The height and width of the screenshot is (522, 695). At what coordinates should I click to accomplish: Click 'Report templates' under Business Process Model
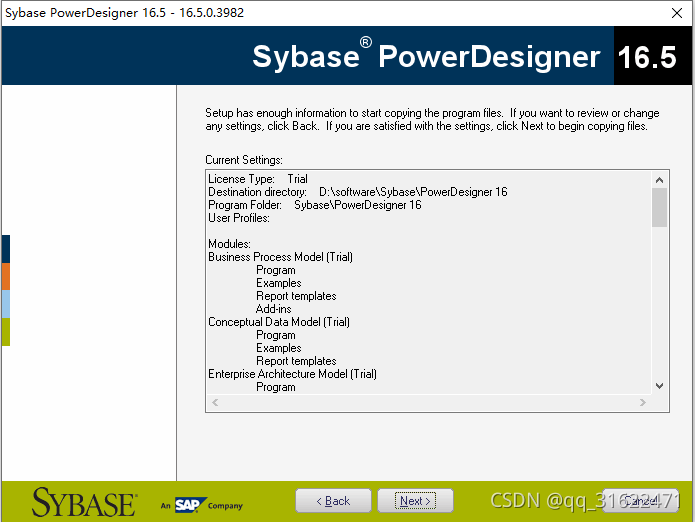[x=296, y=296]
